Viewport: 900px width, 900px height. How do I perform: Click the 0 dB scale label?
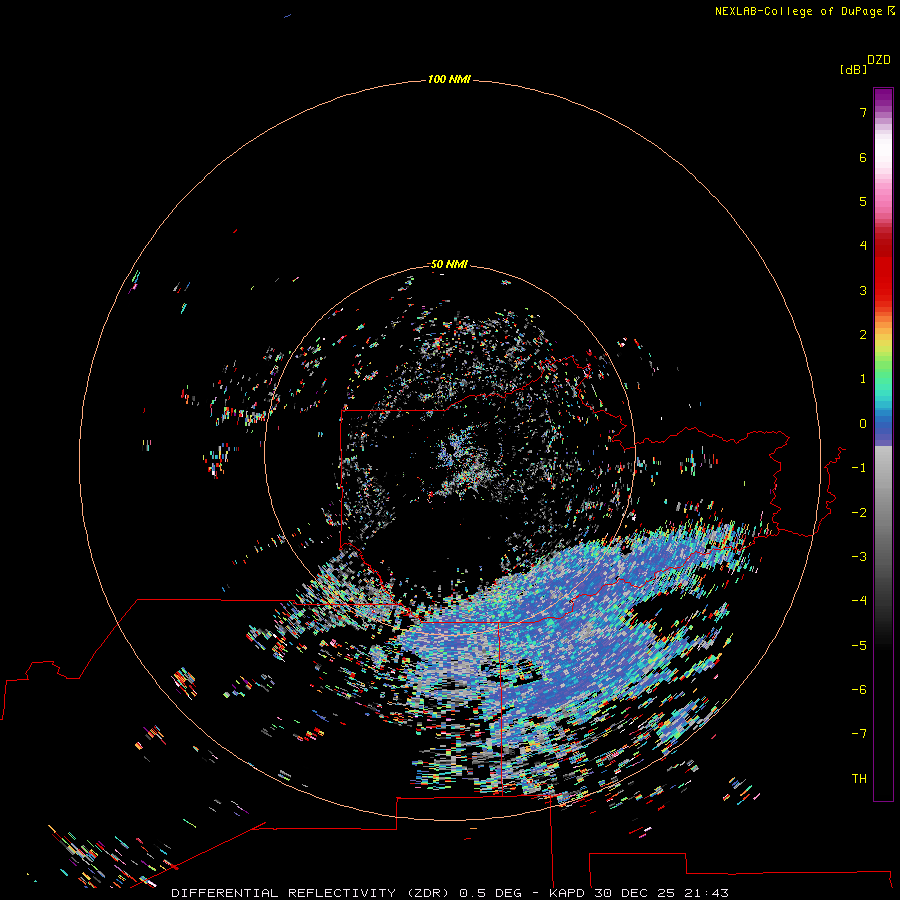click(863, 424)
